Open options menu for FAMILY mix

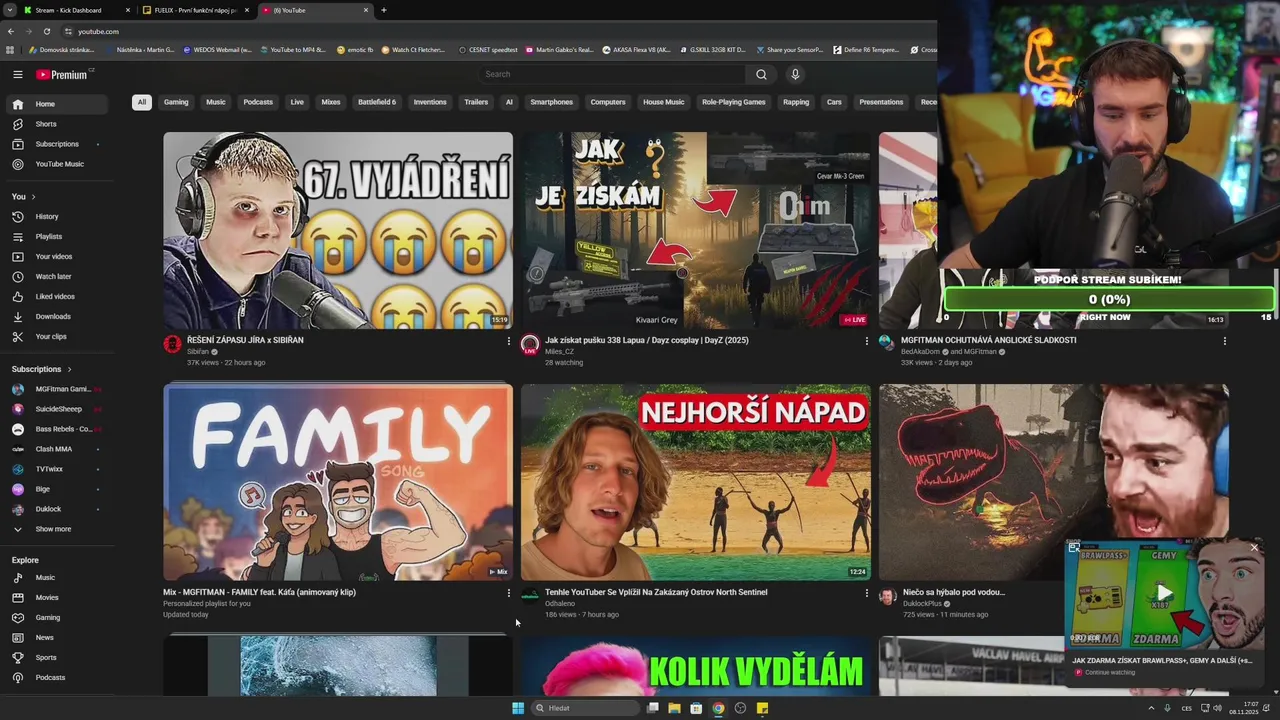[508, 593]
